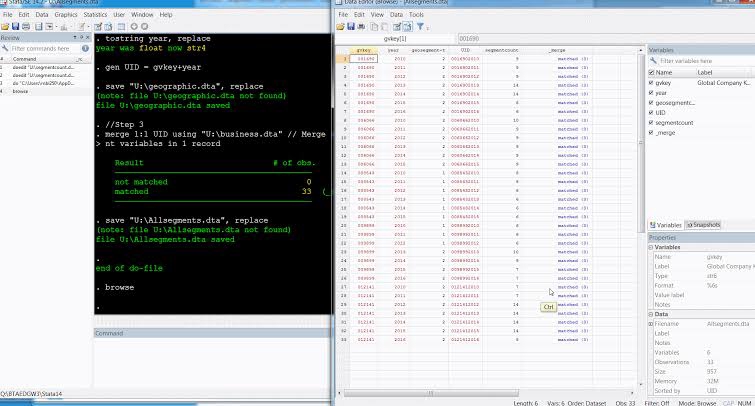
Task: Click the Data Editor vertical scrollbar
Action: pos(641,142)
